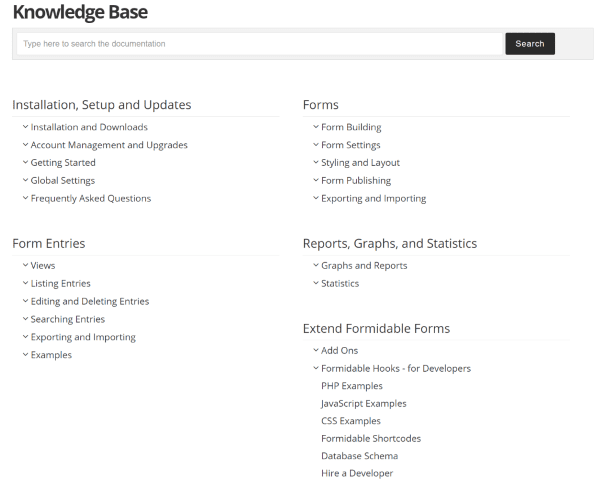Open the Form Settings category
The height and width of the screenshot is (490, 600).
(351, 145)
